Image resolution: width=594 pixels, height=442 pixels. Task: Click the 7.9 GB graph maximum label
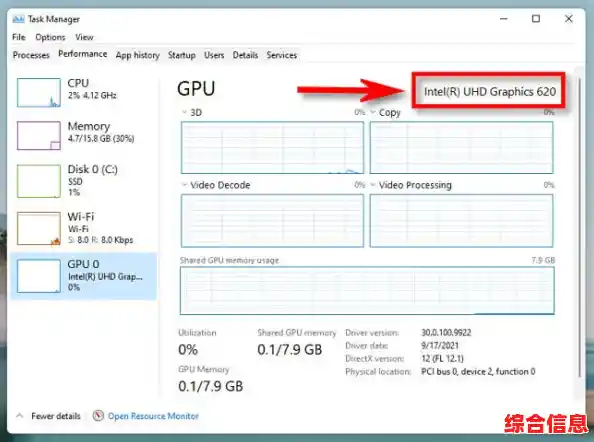coord(543,260)
